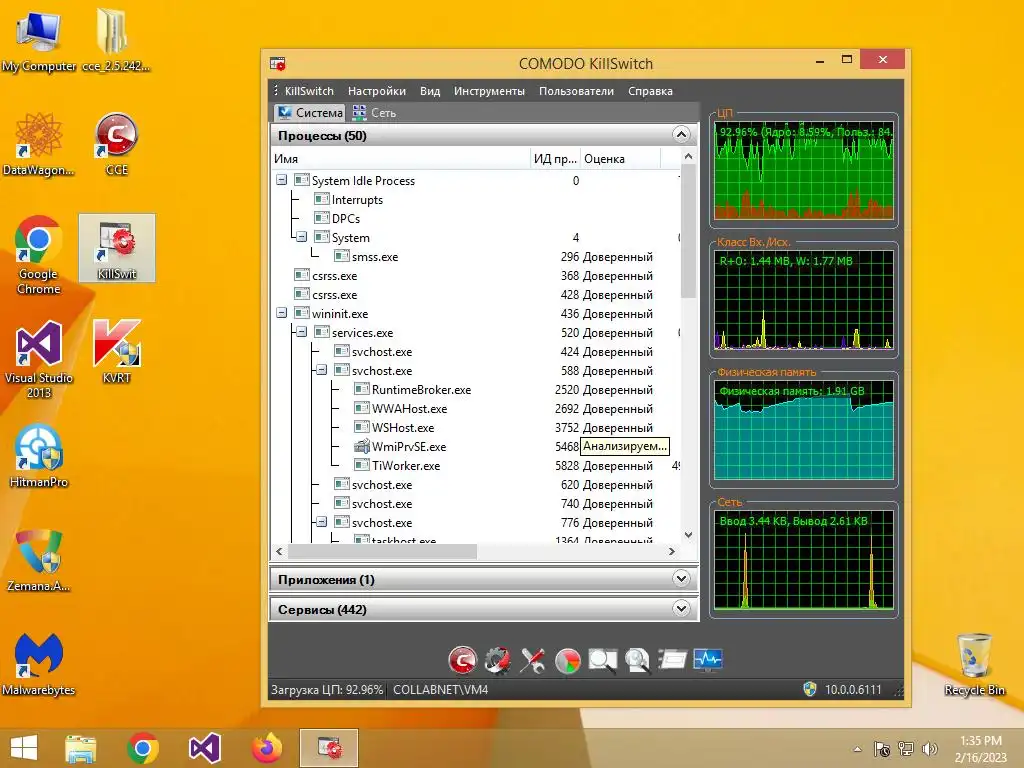Click the shield icon in status bar

(x=810, y=690)
